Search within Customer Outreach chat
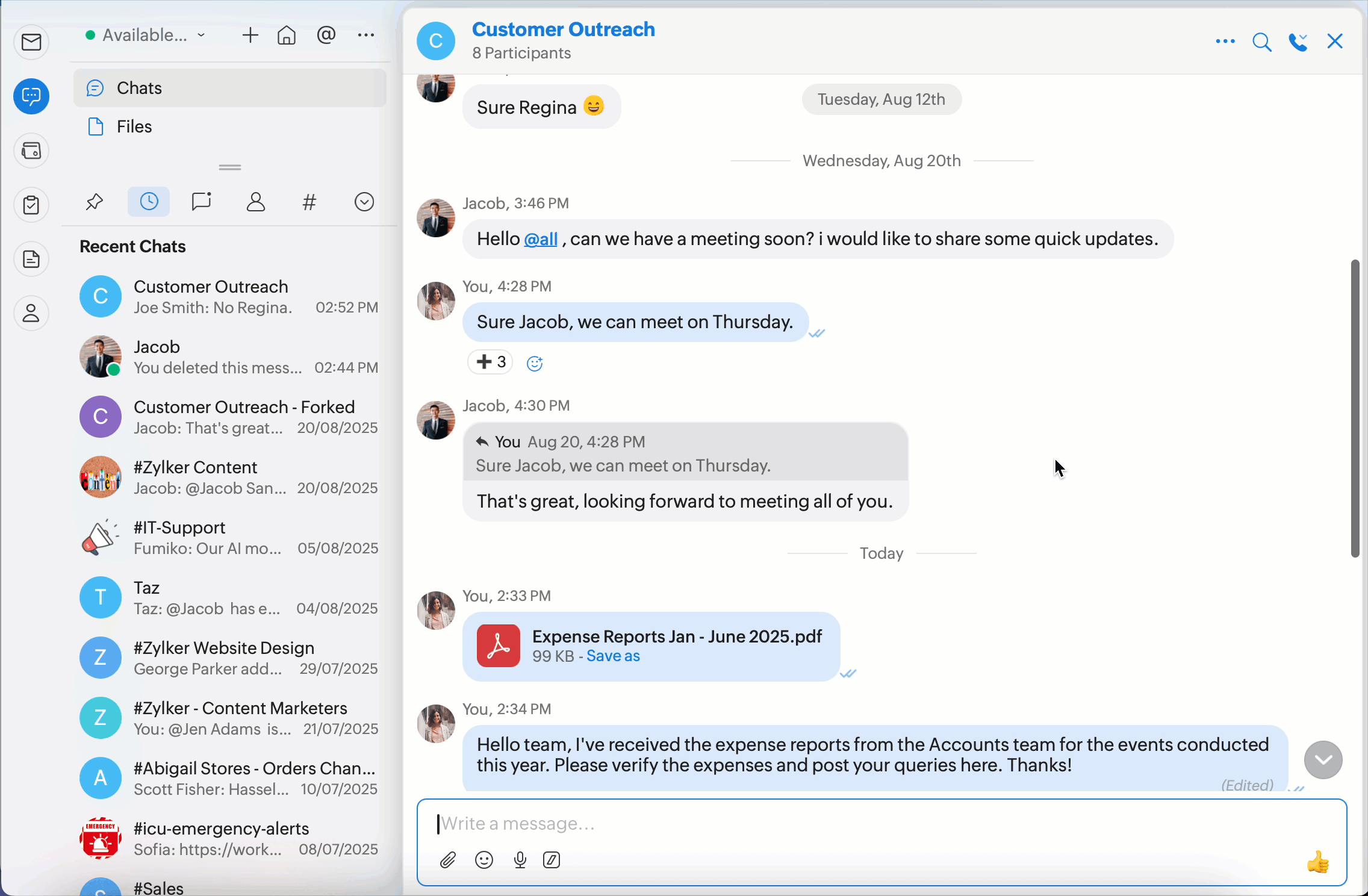 click(1261, 42)
